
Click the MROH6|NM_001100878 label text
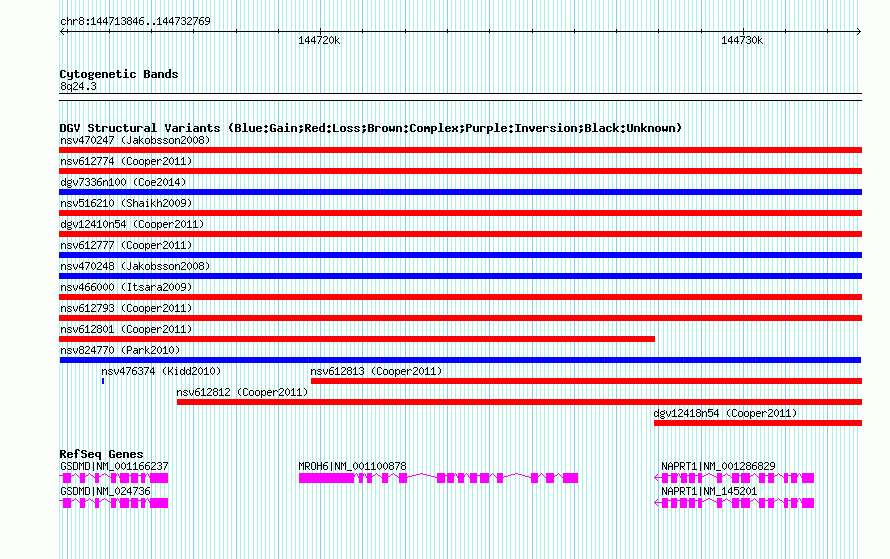pos(352,466)
